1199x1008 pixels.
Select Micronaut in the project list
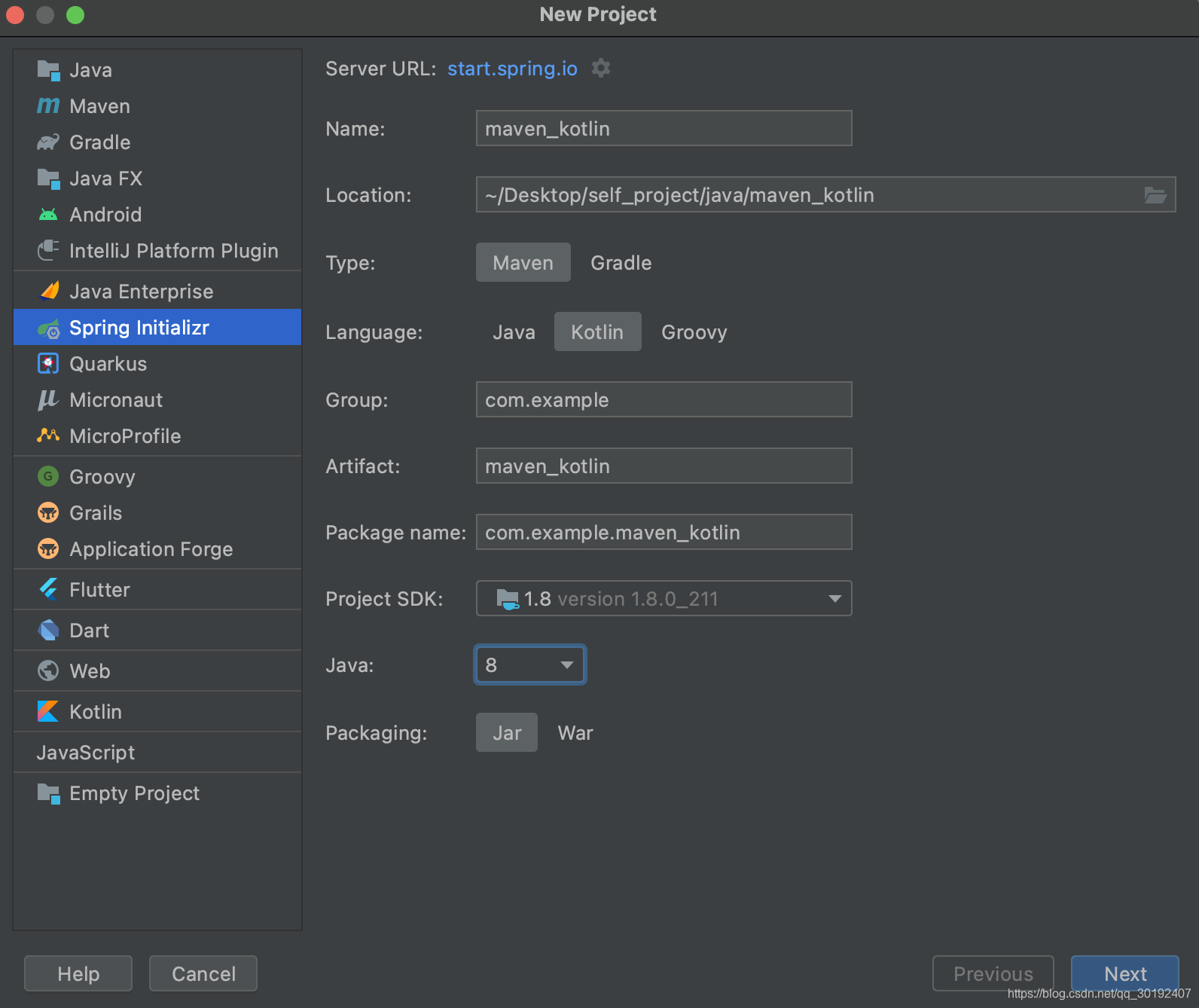click(x=157, y=400)
